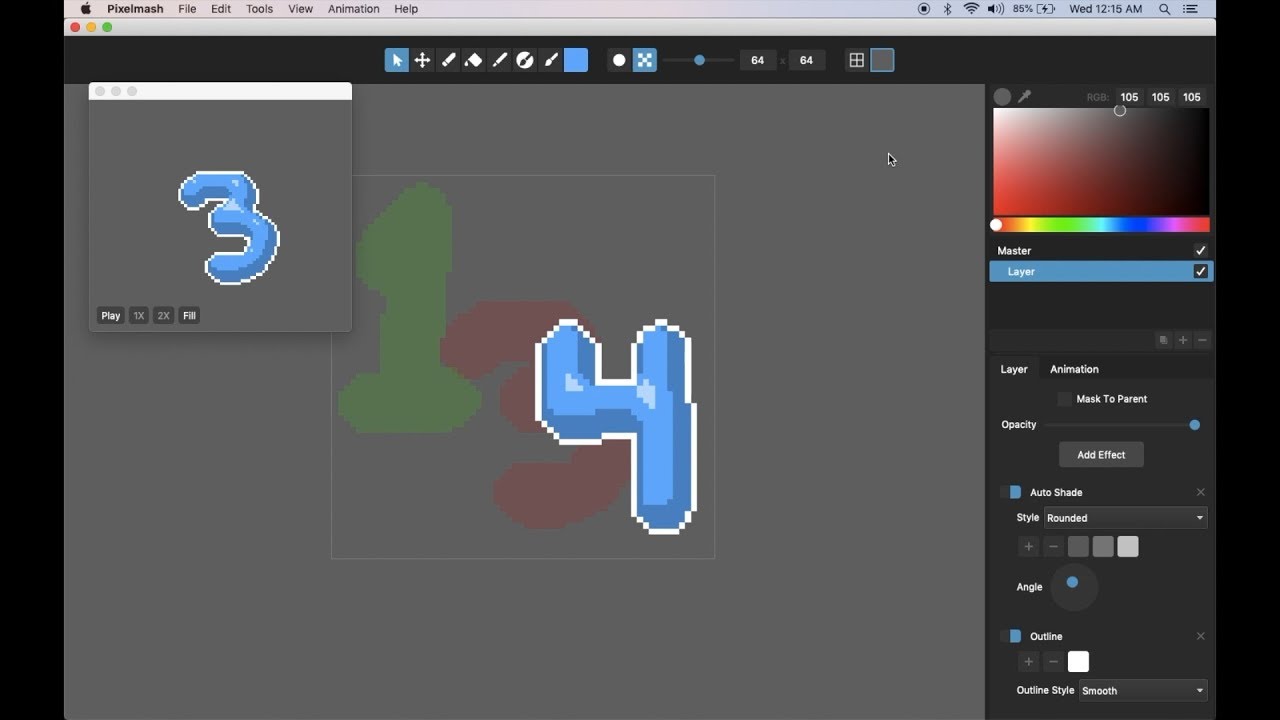Viewport: 1280px width, 720px height.
Task: Select the paintbrush tool
Action: 551,60
